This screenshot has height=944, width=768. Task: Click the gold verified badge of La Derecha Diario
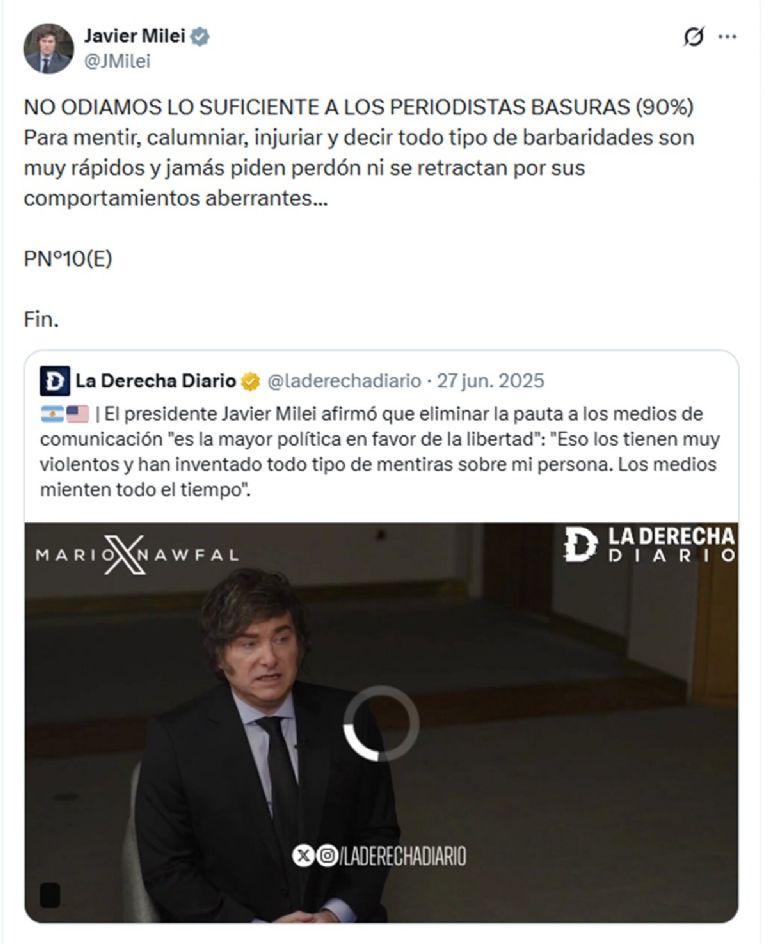coord(250,382)
